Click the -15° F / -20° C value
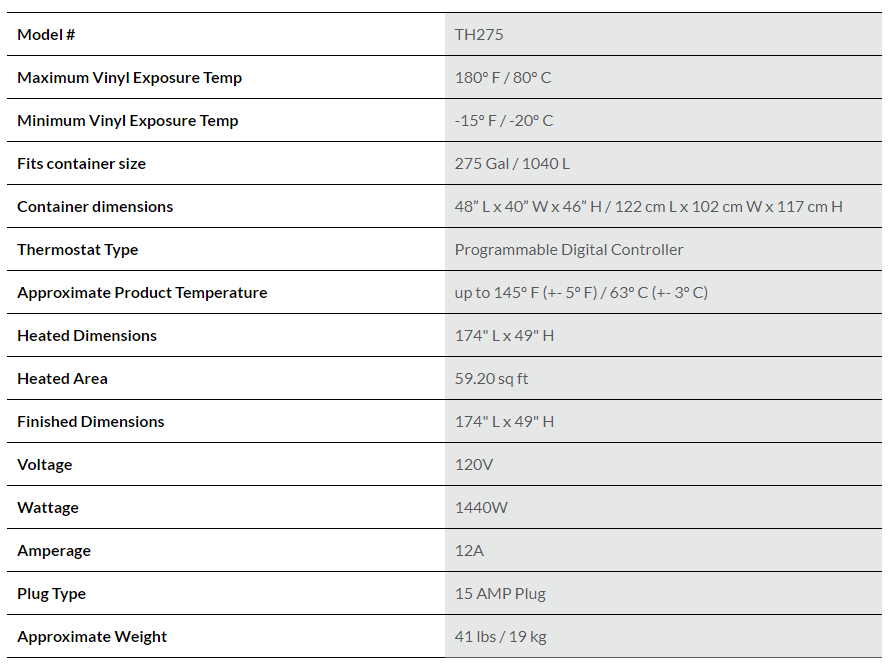The height and width of the screenshot is (665, 890). click(503, 121)
